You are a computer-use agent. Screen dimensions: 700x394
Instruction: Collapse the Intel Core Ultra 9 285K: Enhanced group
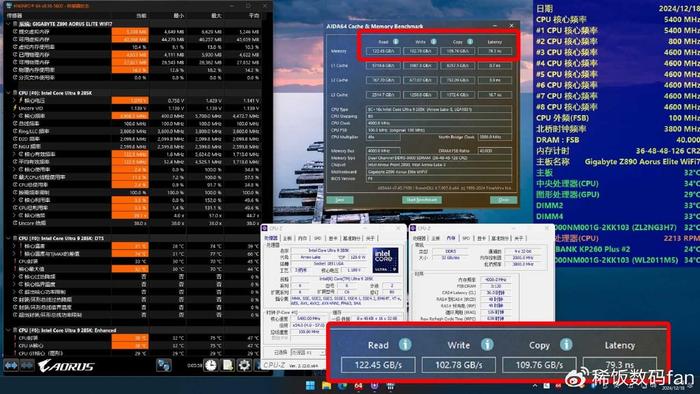[8, 330]
